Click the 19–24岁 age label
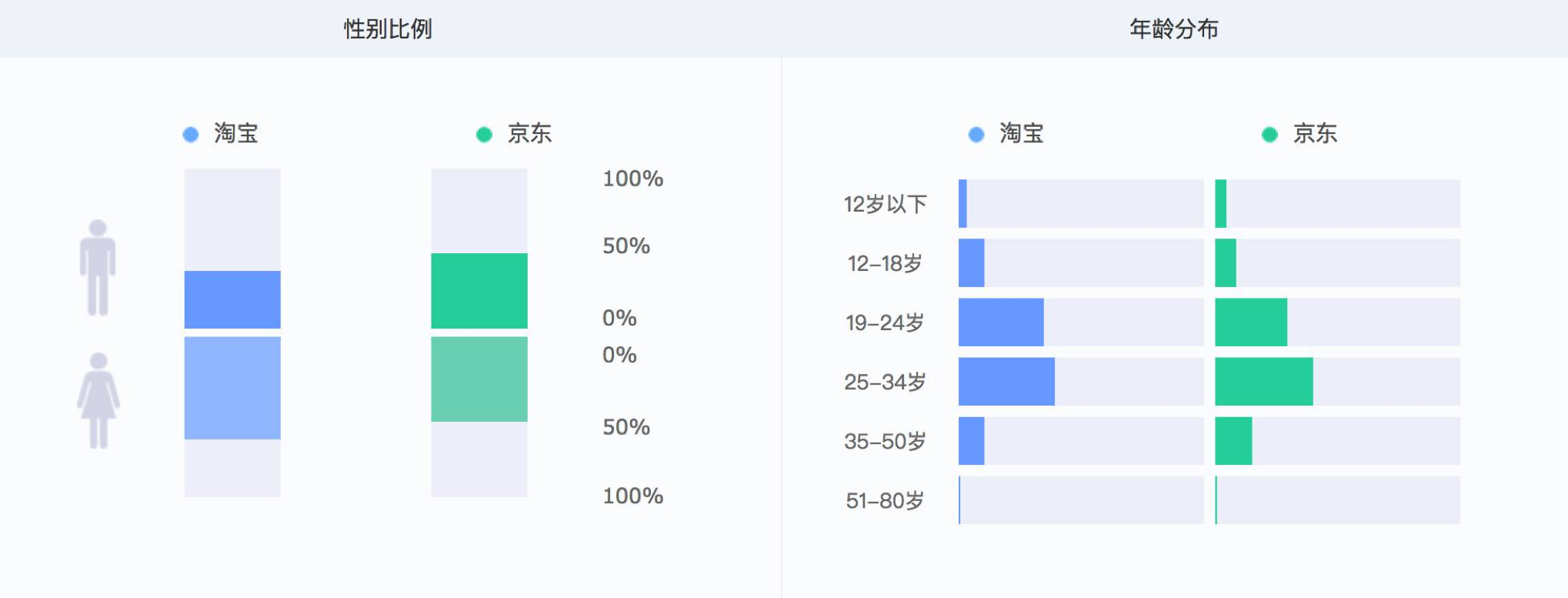 [885, 322]
